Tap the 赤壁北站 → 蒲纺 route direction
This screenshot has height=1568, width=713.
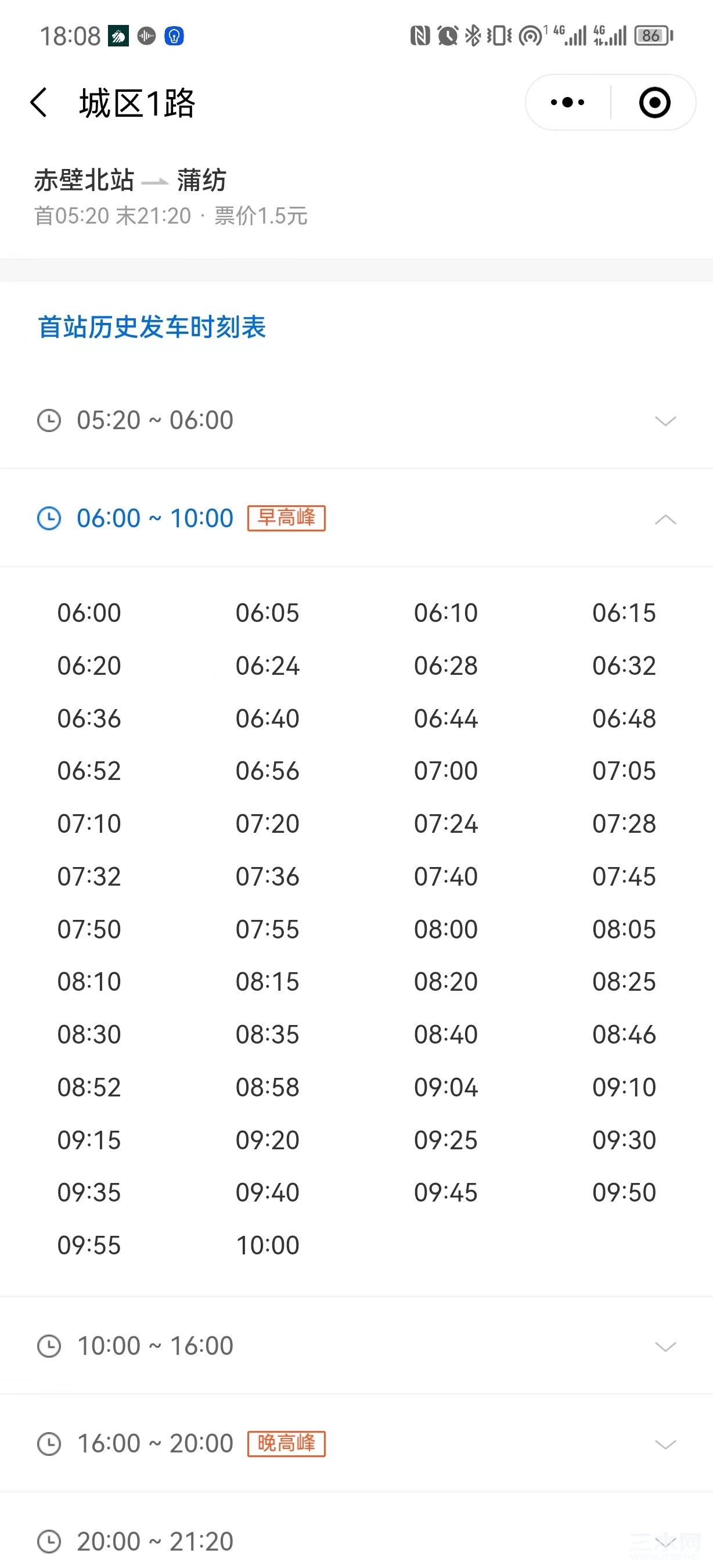click(130, 180)
